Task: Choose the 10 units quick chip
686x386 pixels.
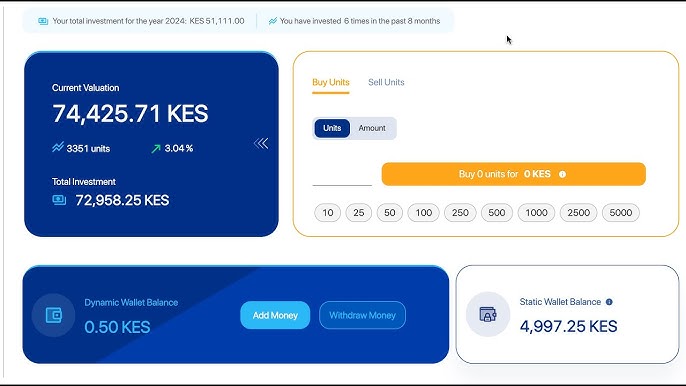Action: (328, 213)
